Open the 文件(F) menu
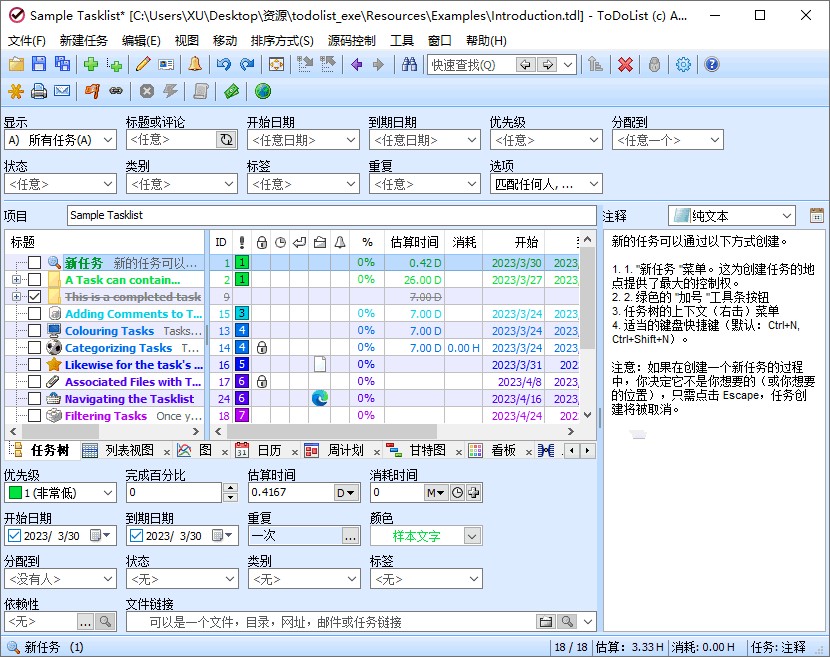The width and height of the screenshot is (830, 657). pyautogui.click(x=26, y=41)
